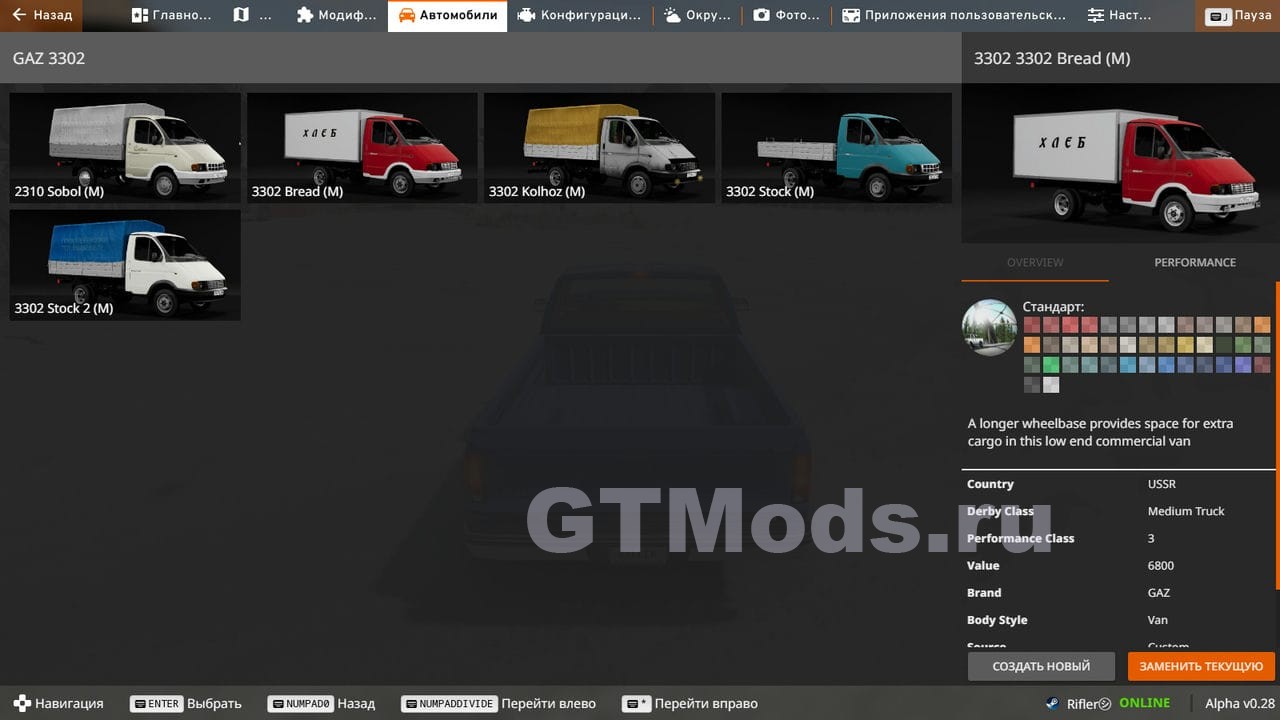Click the Country value USSR

coord(1162,484)
